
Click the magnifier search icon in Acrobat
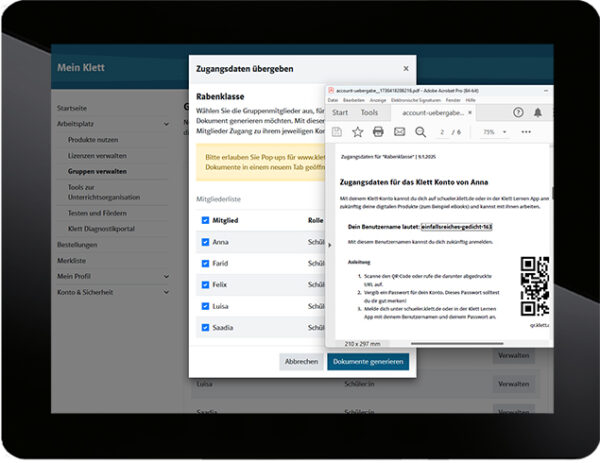420,132
